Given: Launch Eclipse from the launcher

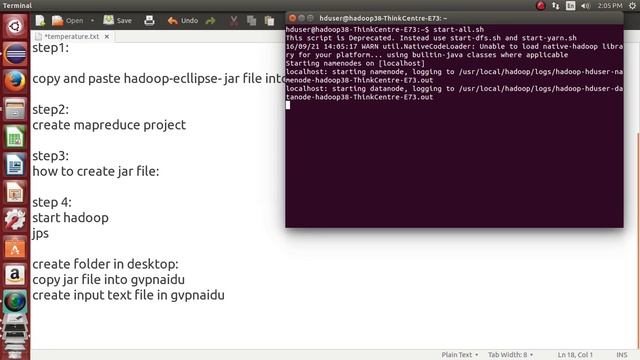Looking at the screenshot, I should (x=15, y=54).
